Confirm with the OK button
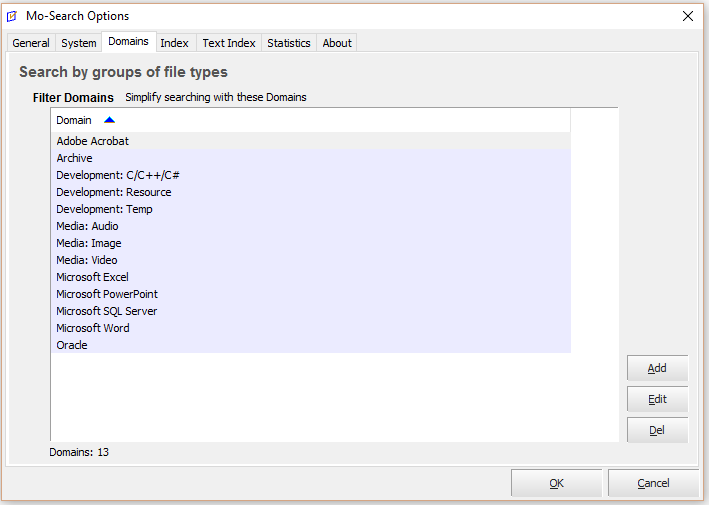The height and width of the screenshot is (505, 709). coord(557,483)
